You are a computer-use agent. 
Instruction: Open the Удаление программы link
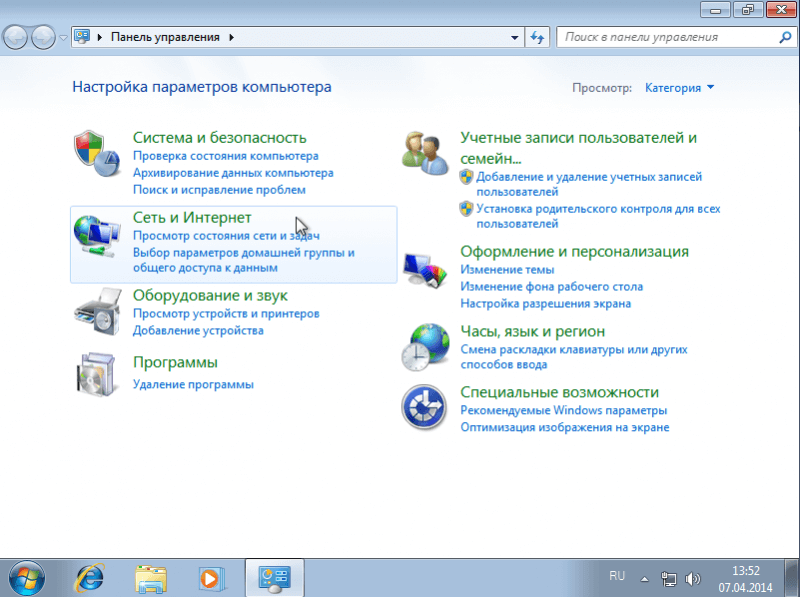tap(193, 384)
